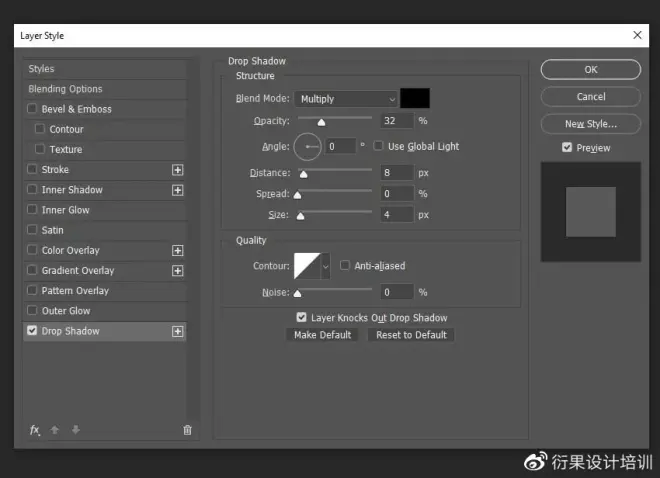Click the Opacity value field showing 32
This screenshot has height=478, width=660.
click(397, 121)
